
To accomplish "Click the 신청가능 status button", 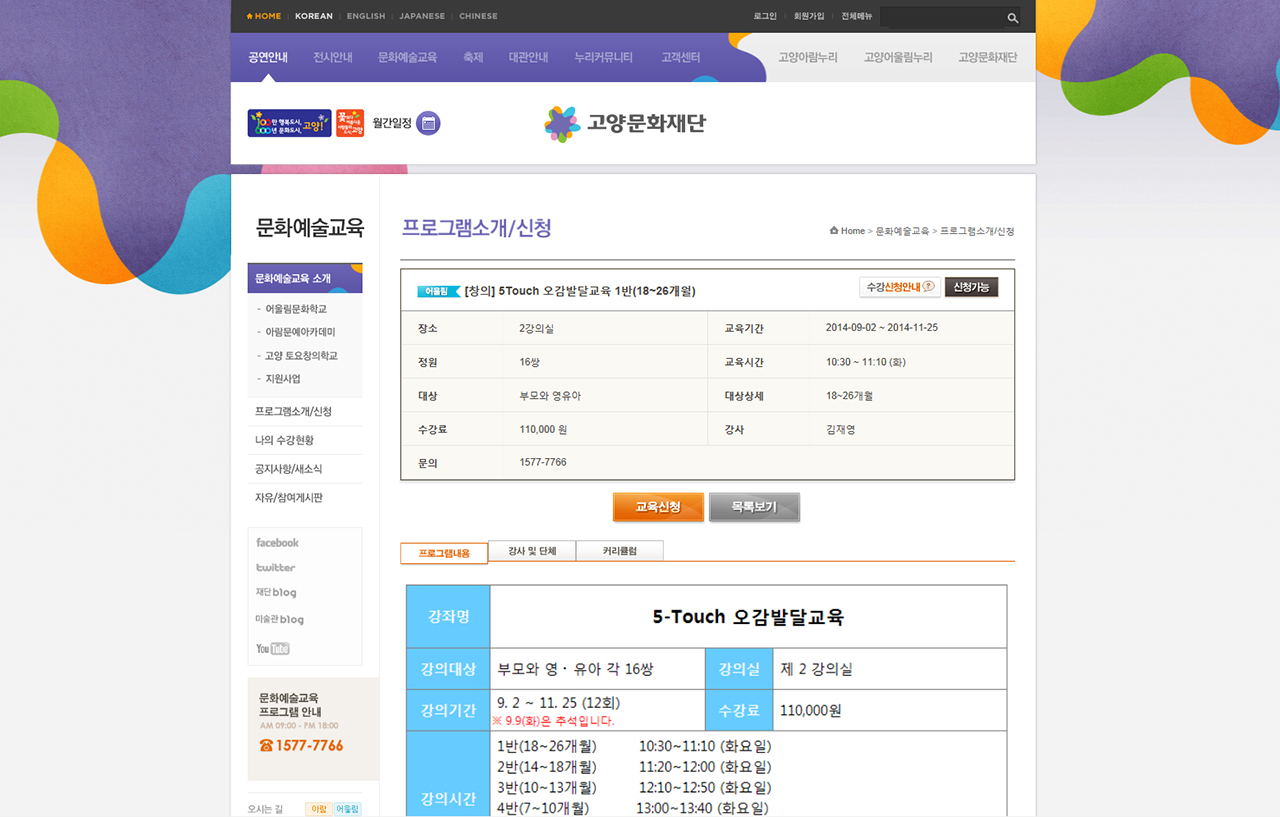I will tap(971, 287).
